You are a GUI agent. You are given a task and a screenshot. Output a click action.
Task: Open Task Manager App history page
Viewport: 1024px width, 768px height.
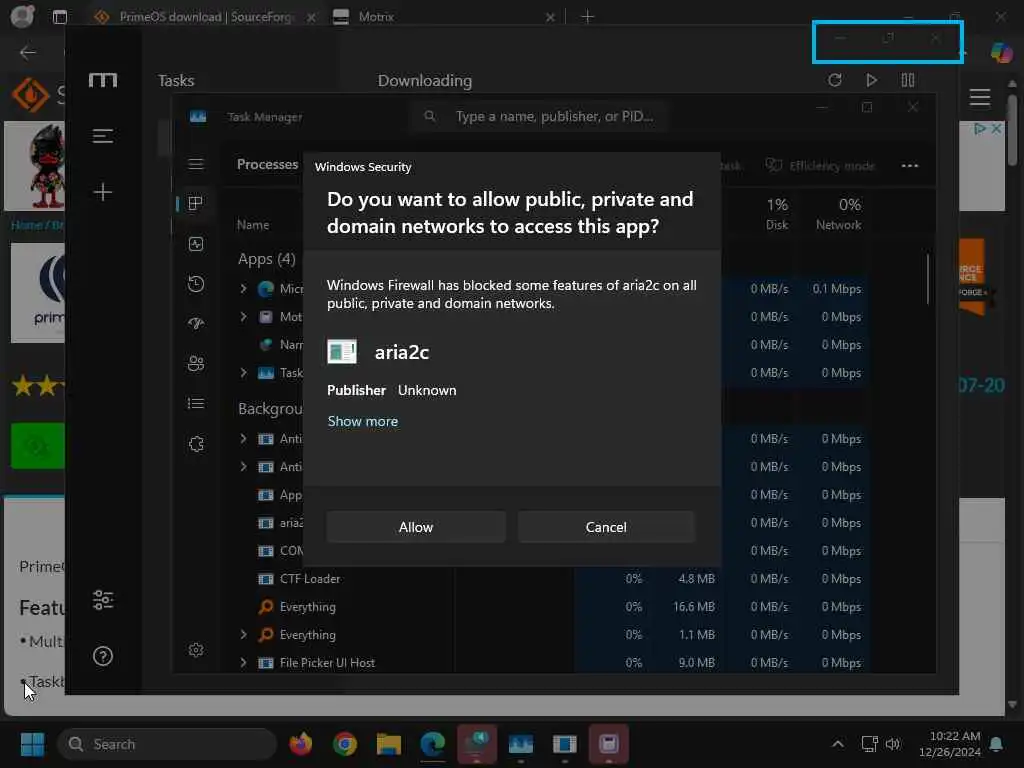pos(195,283)
